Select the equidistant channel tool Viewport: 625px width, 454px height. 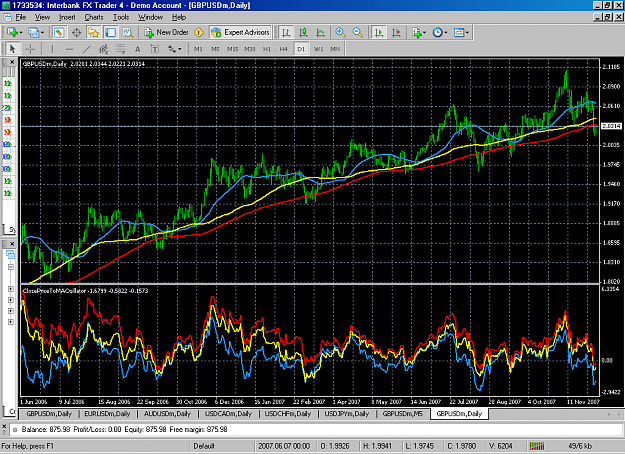pos(103,49)
